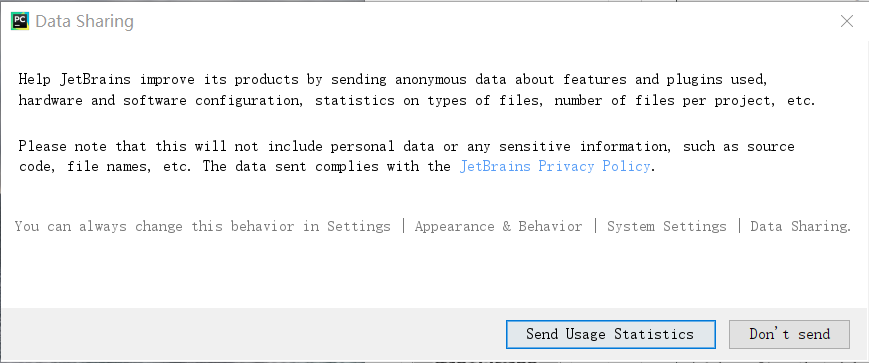The height and width of the screenshot is (363, 869).
Task: Close the Data Sharing dialog with the X
Action: (846, 22)
